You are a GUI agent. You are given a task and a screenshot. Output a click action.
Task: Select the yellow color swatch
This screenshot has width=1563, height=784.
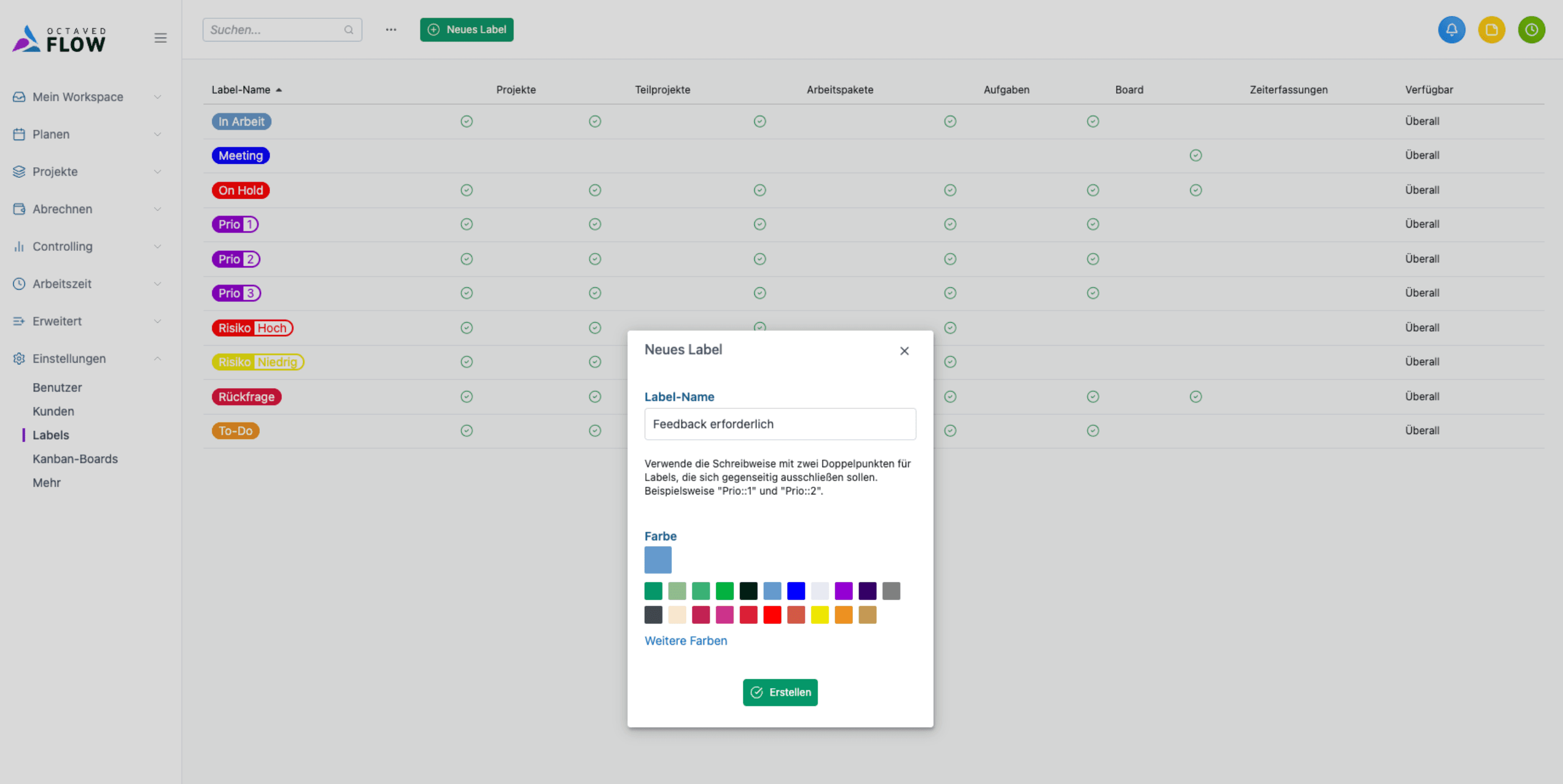click(x=820, y=615)
